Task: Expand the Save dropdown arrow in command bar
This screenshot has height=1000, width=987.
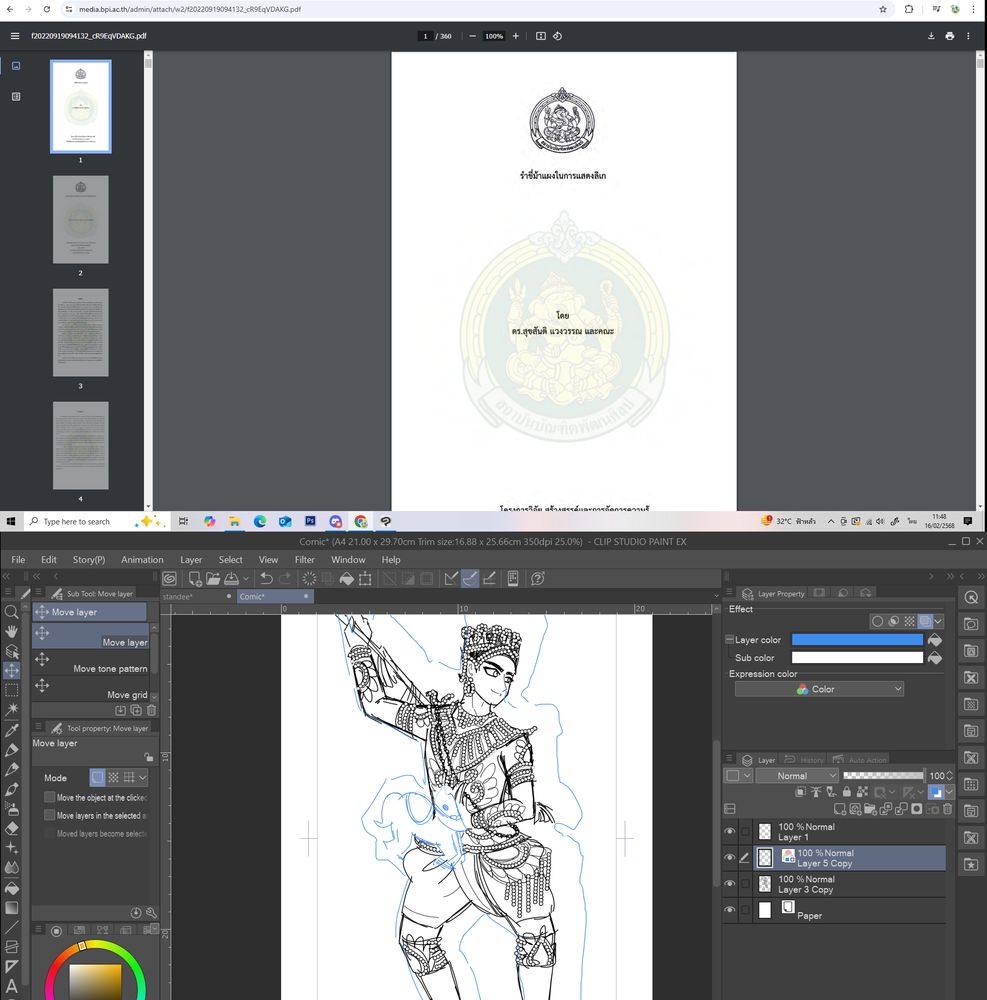Action: pyautogui.click(x=245, y=579)
